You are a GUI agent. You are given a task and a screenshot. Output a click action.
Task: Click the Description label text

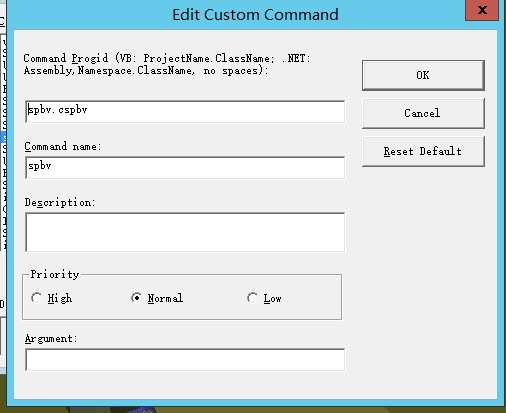pos(60,202)
